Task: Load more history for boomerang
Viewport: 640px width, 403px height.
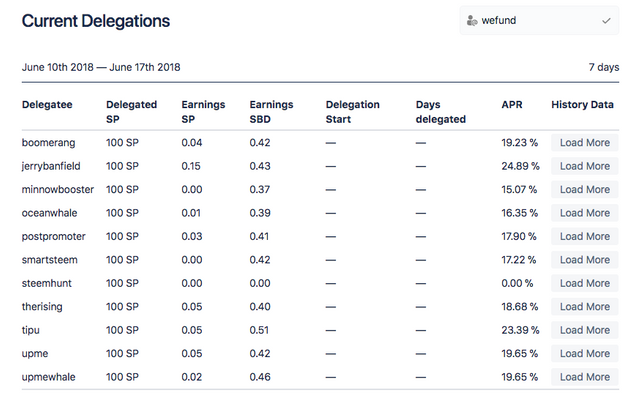Action: (x=584, y=142)
